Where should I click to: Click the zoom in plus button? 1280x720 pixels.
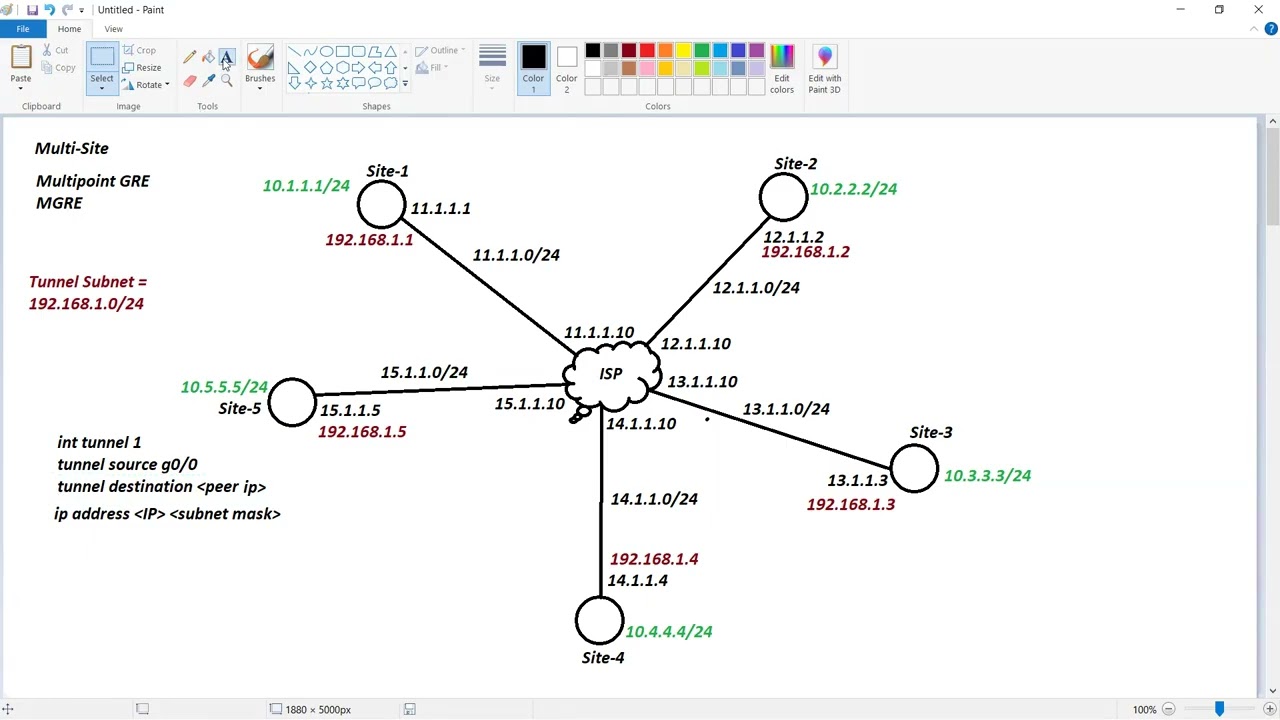click(x=1270, y=710)
